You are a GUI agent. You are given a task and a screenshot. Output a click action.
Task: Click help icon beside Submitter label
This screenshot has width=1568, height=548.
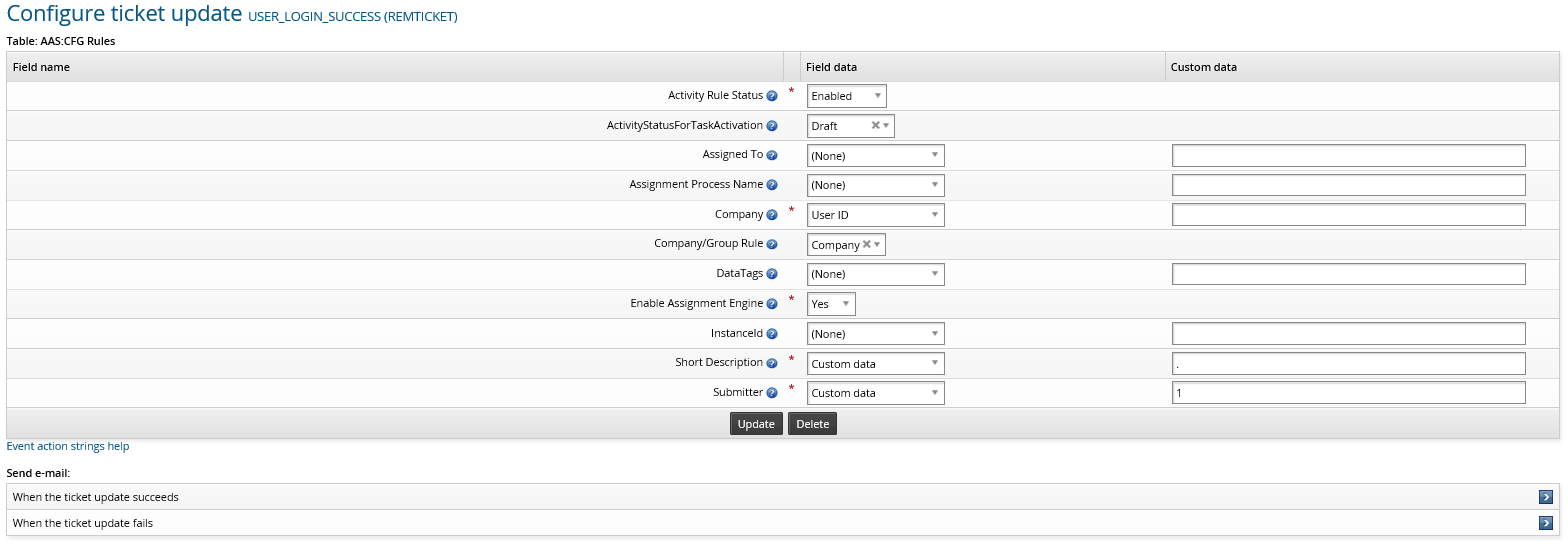pyautogui.click(x=772, y=393)
